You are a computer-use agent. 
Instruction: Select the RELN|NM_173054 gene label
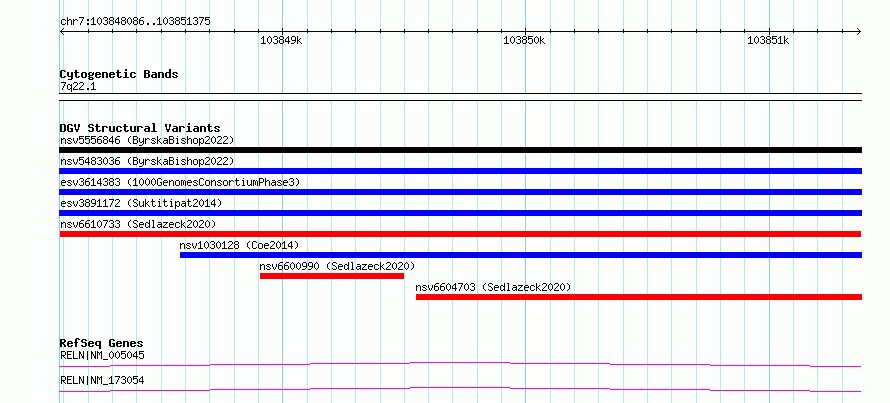[x=102, y=380]
